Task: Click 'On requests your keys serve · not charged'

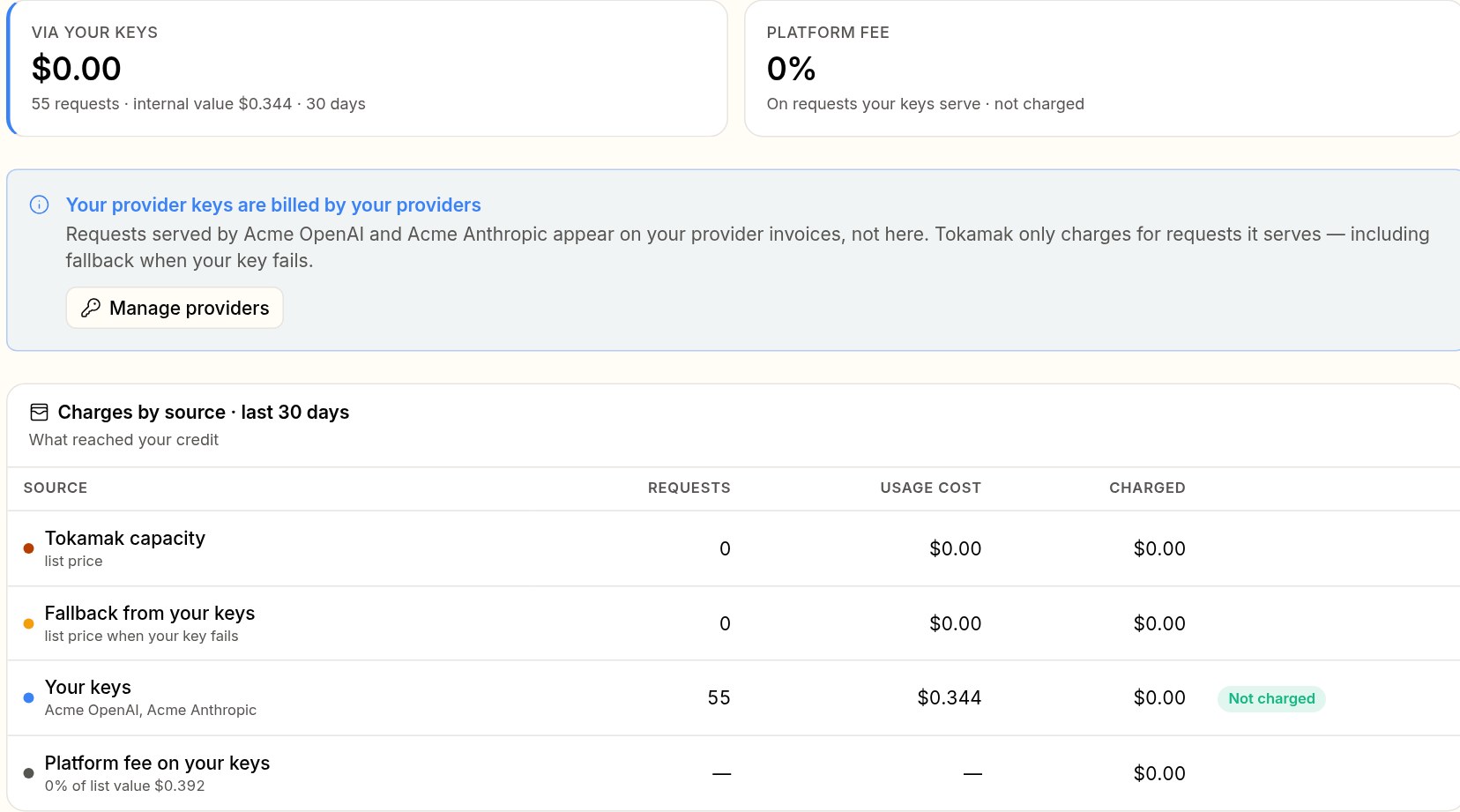Action: coord(926,104)
